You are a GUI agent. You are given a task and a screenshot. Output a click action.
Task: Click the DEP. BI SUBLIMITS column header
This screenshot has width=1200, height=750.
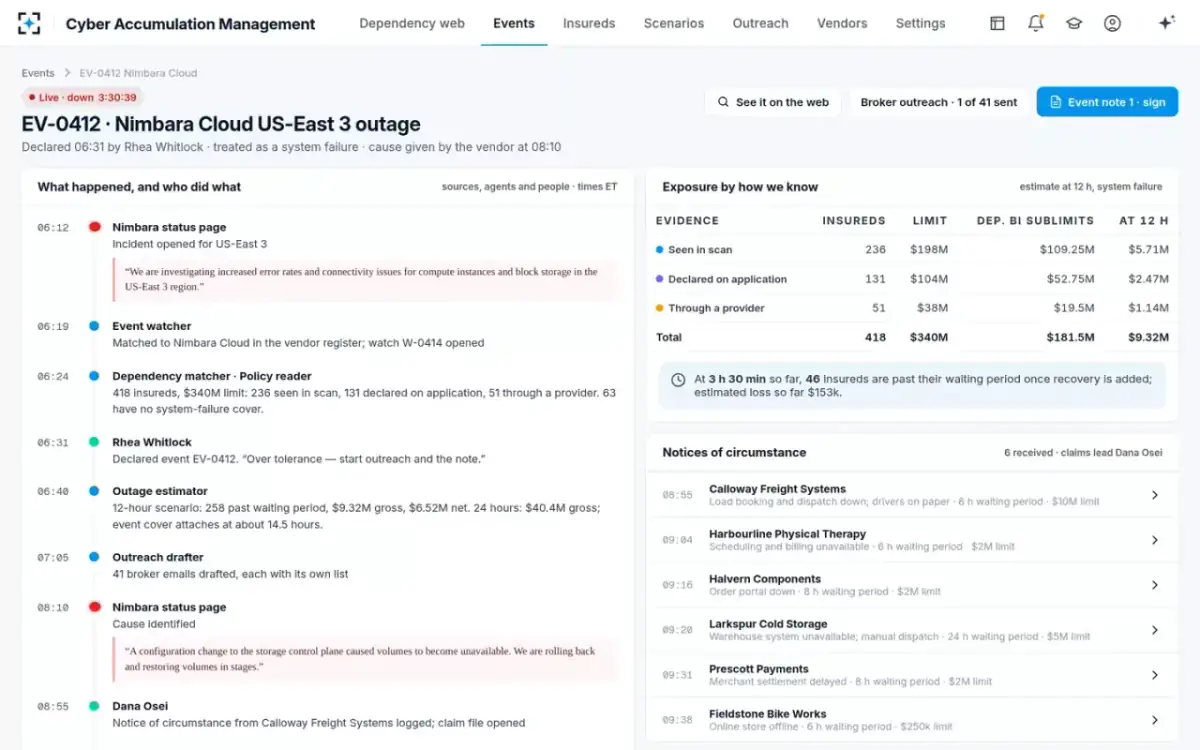[x=1035, y=220]
